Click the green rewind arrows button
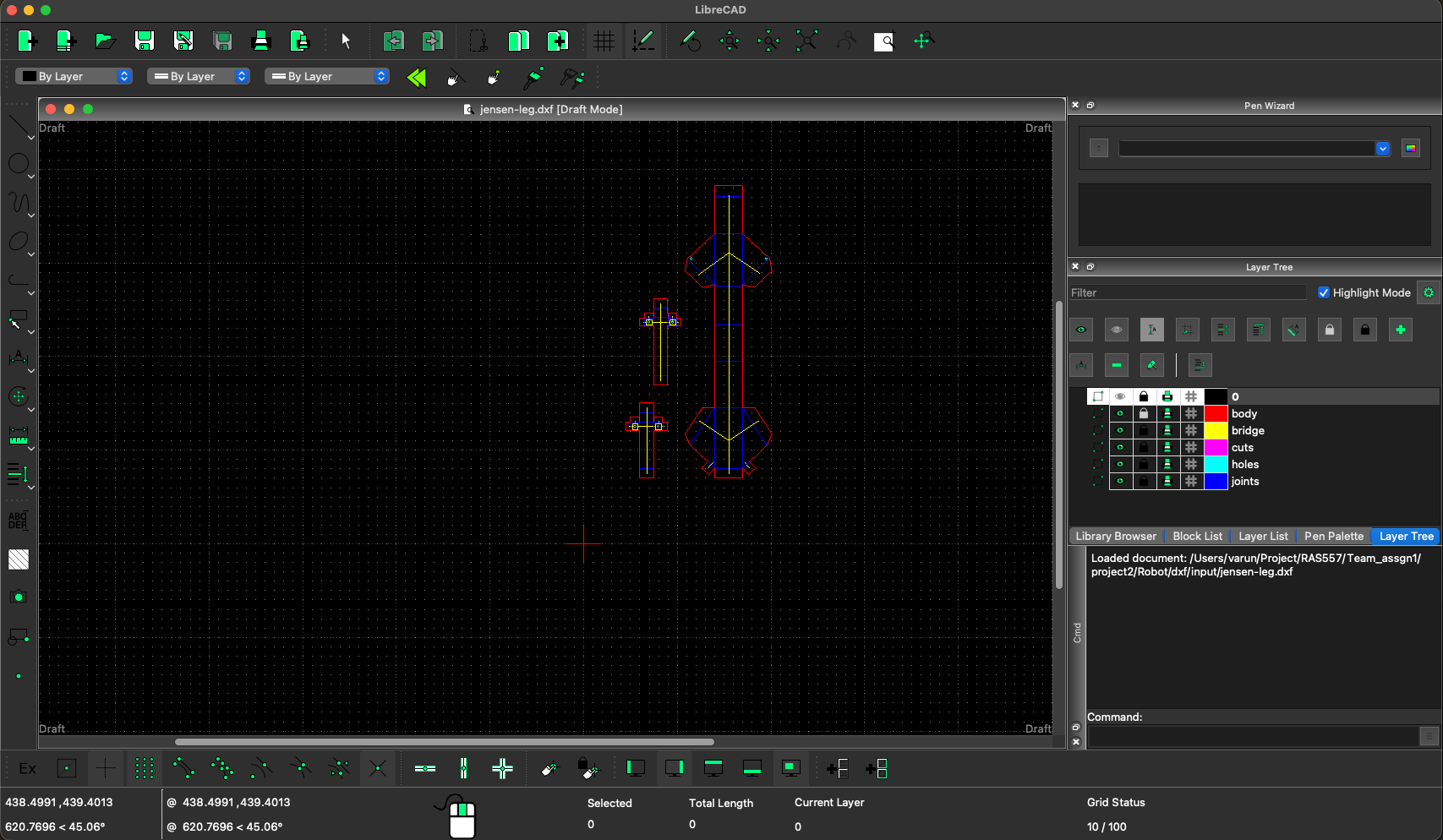 (416, 77)
